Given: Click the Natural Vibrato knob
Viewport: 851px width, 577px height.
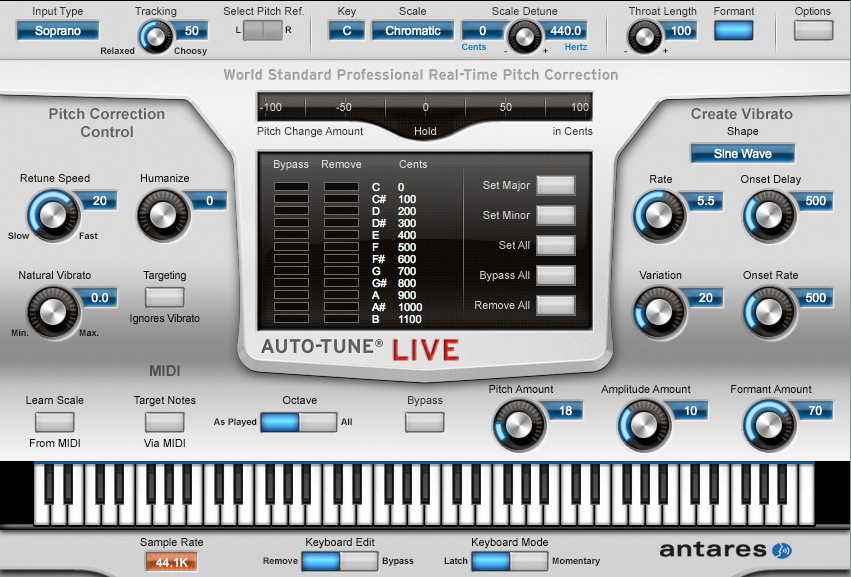Looking at the screenshot, I should click(x=53, y=313).
